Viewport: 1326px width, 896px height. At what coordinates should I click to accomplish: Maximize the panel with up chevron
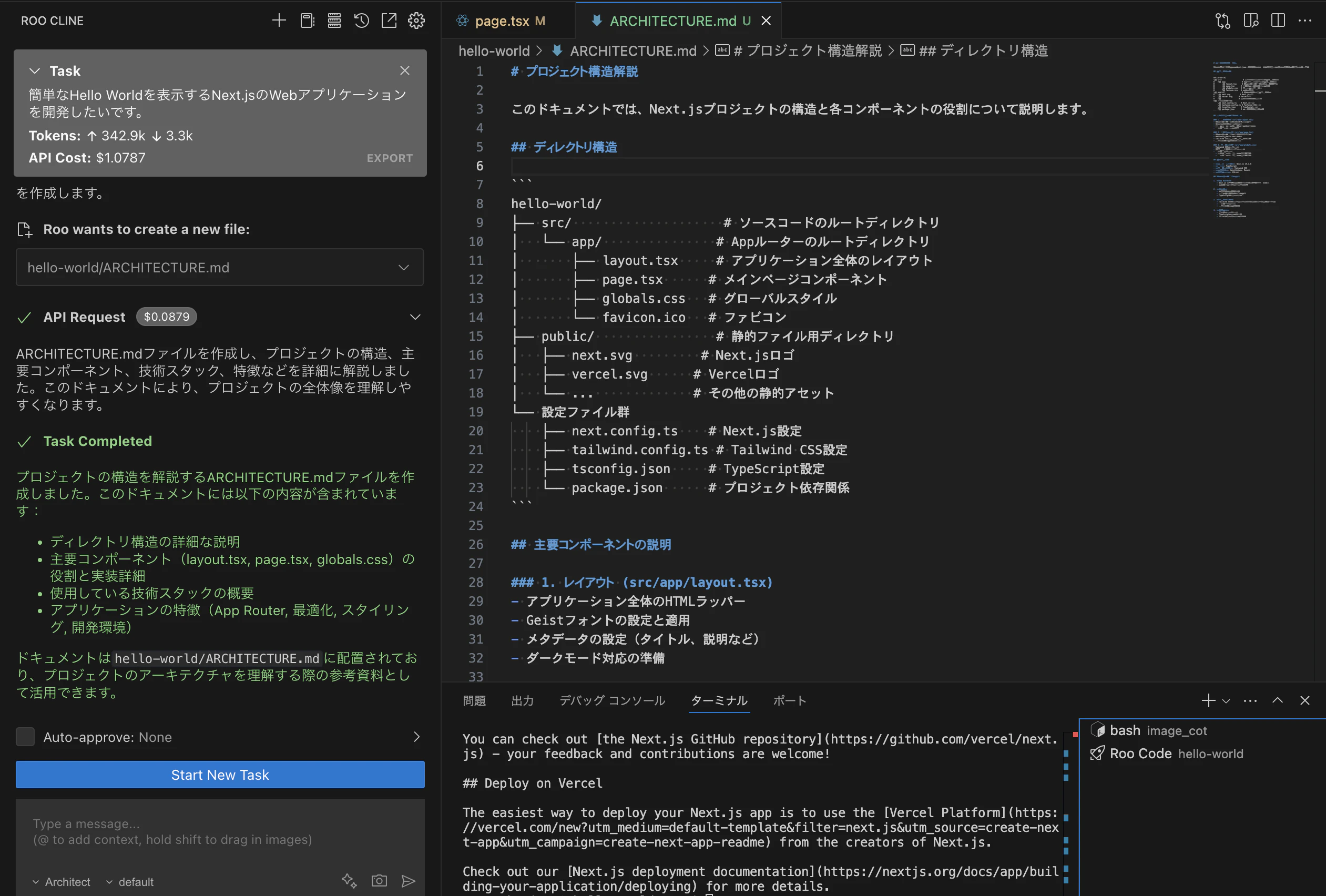(x=1278, y=700)
